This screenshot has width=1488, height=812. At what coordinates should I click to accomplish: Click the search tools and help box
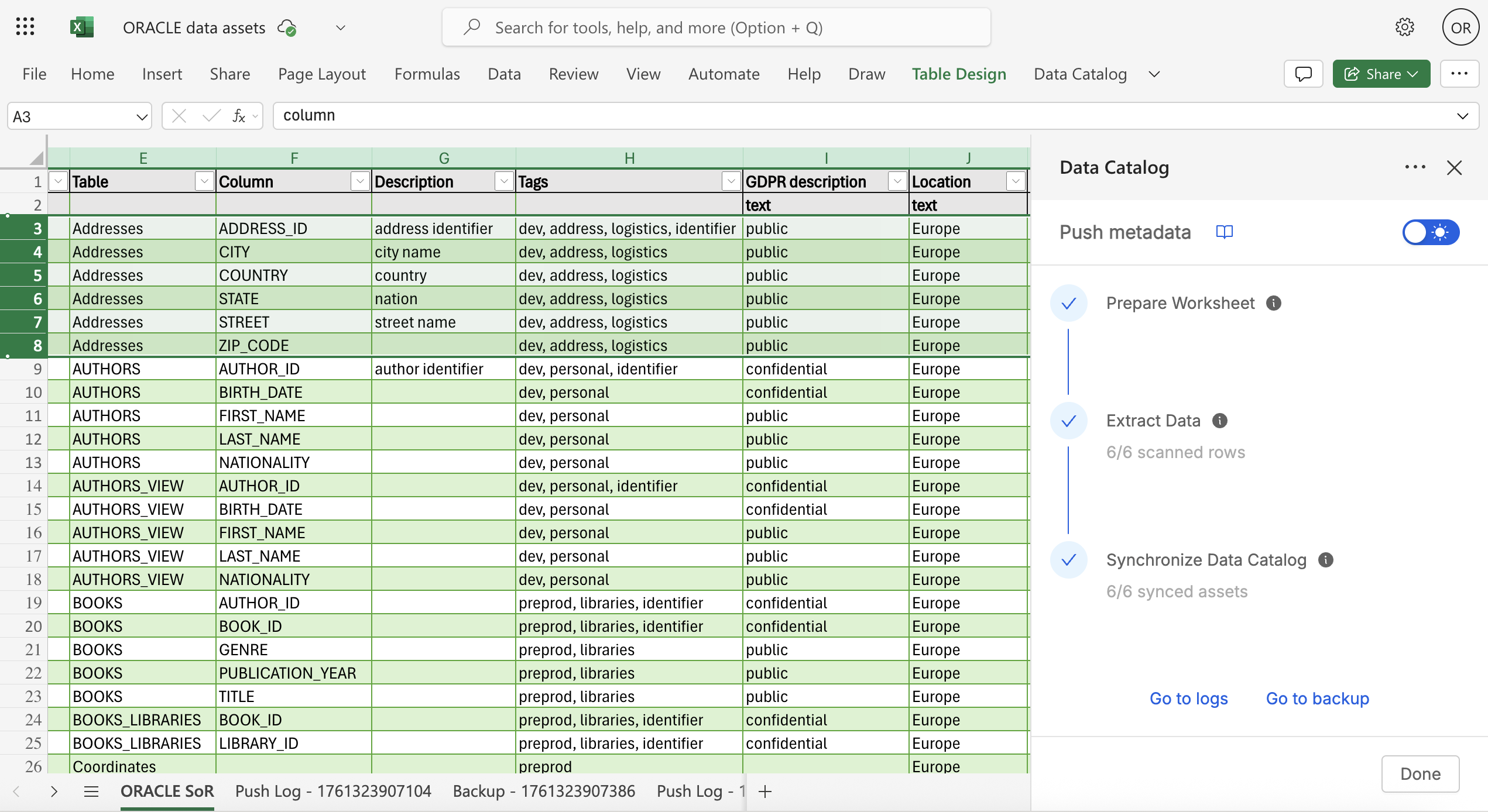tap(716, 27)
